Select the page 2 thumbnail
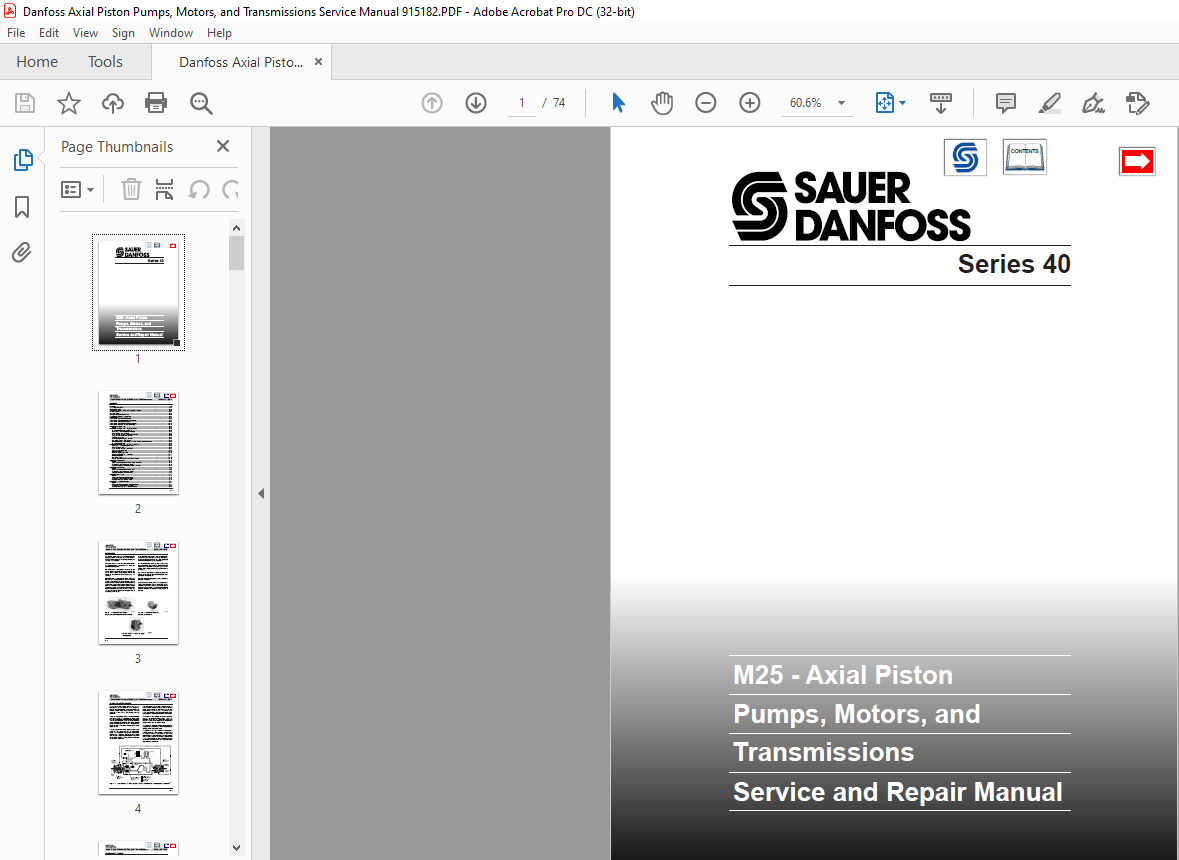 coord(138,443)
